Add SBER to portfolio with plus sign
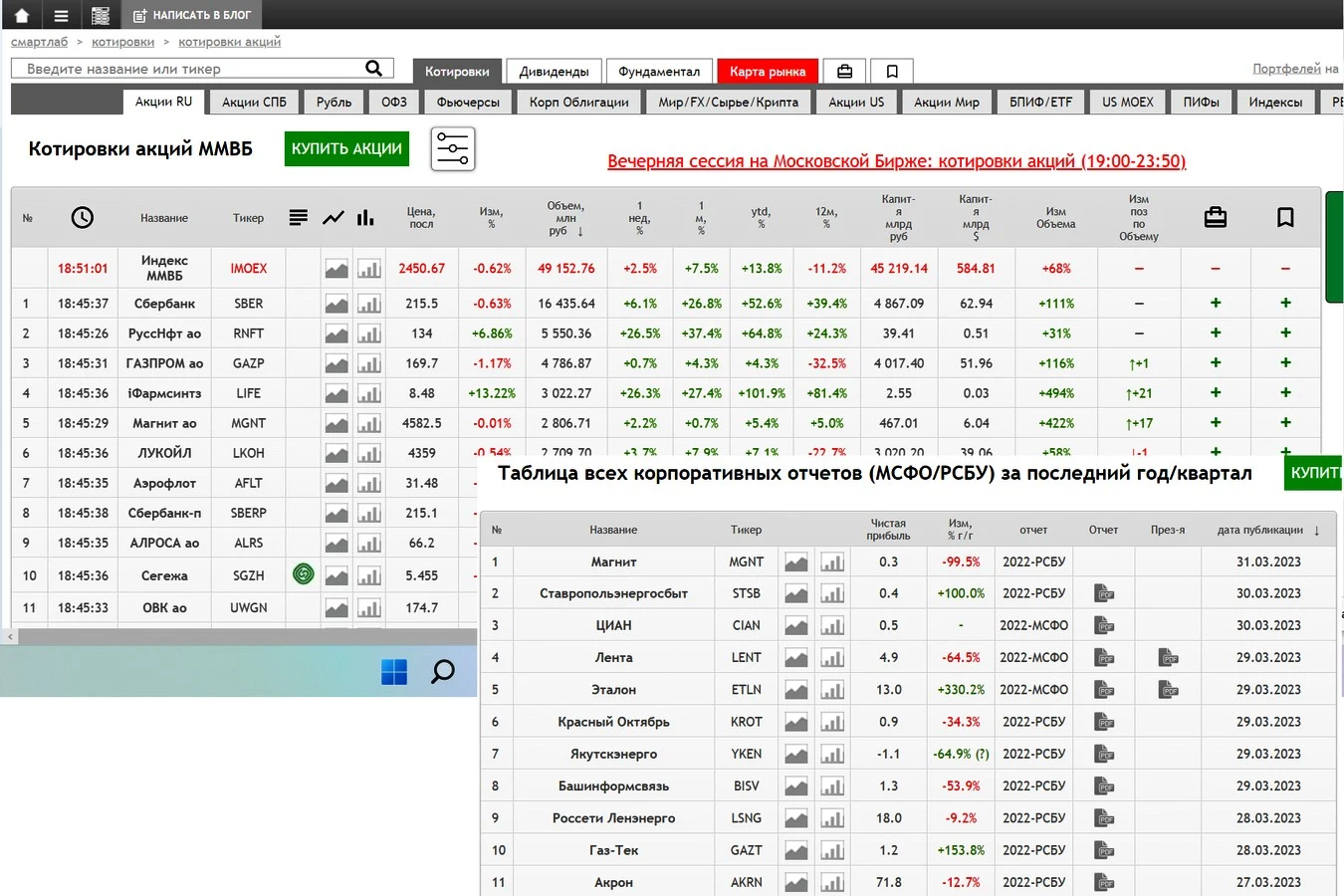 [1216, 303]
